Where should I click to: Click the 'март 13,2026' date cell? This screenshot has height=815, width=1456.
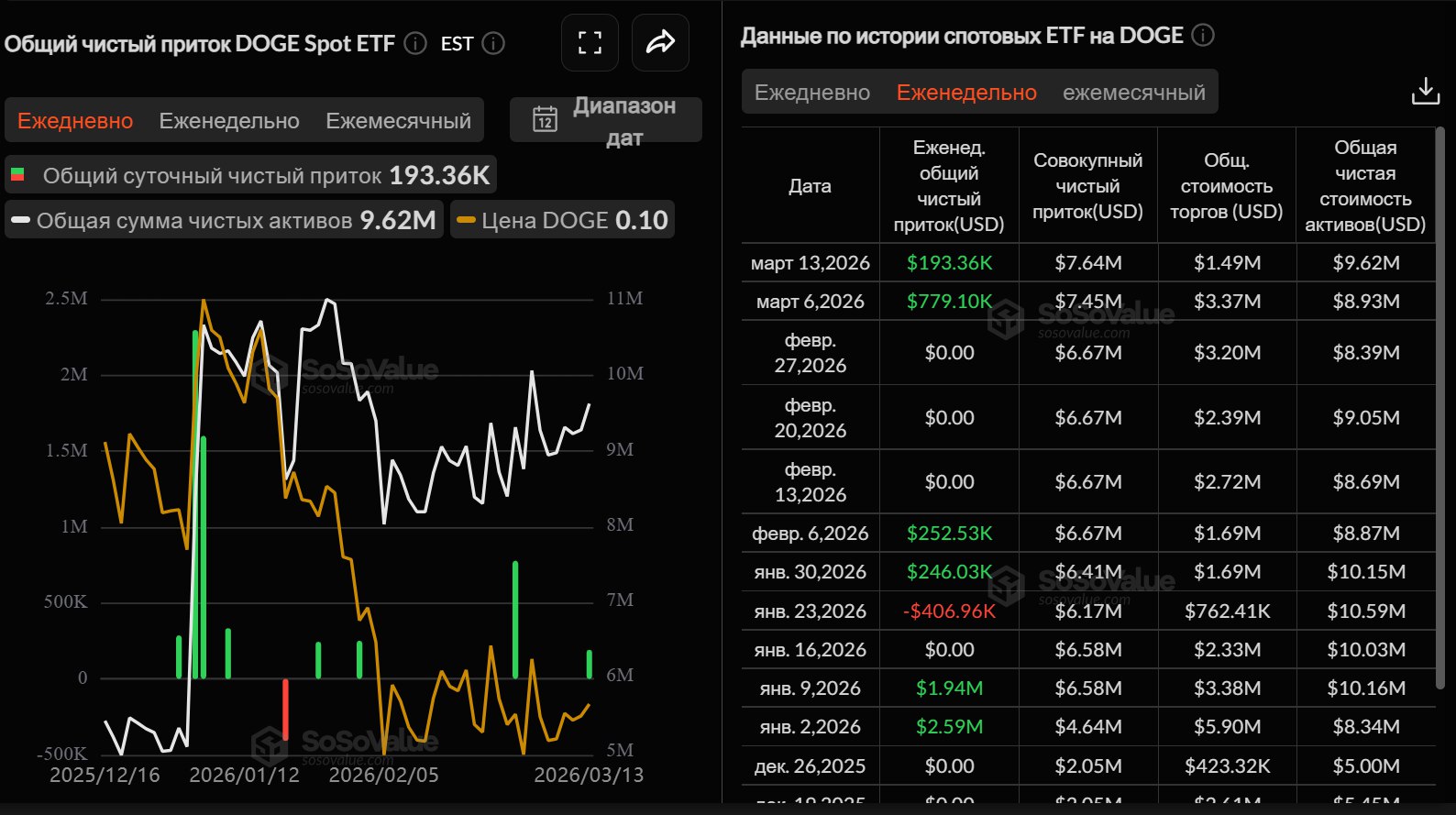click(x=811, y=263)
